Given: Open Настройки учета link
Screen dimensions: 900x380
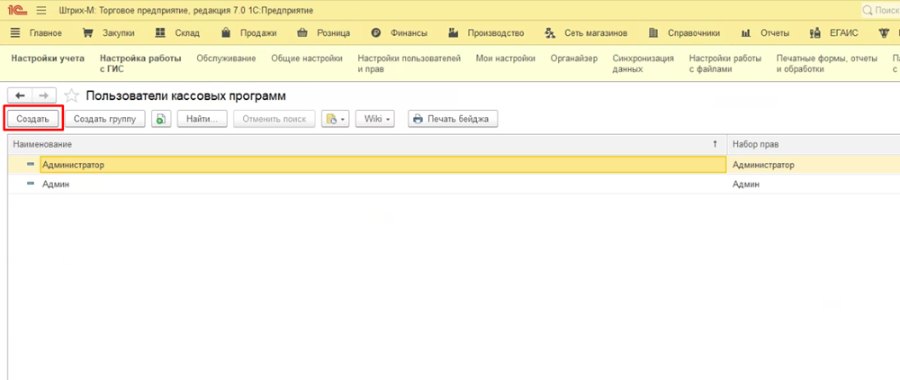Looking at the screenshot, I should click(48, 59).
